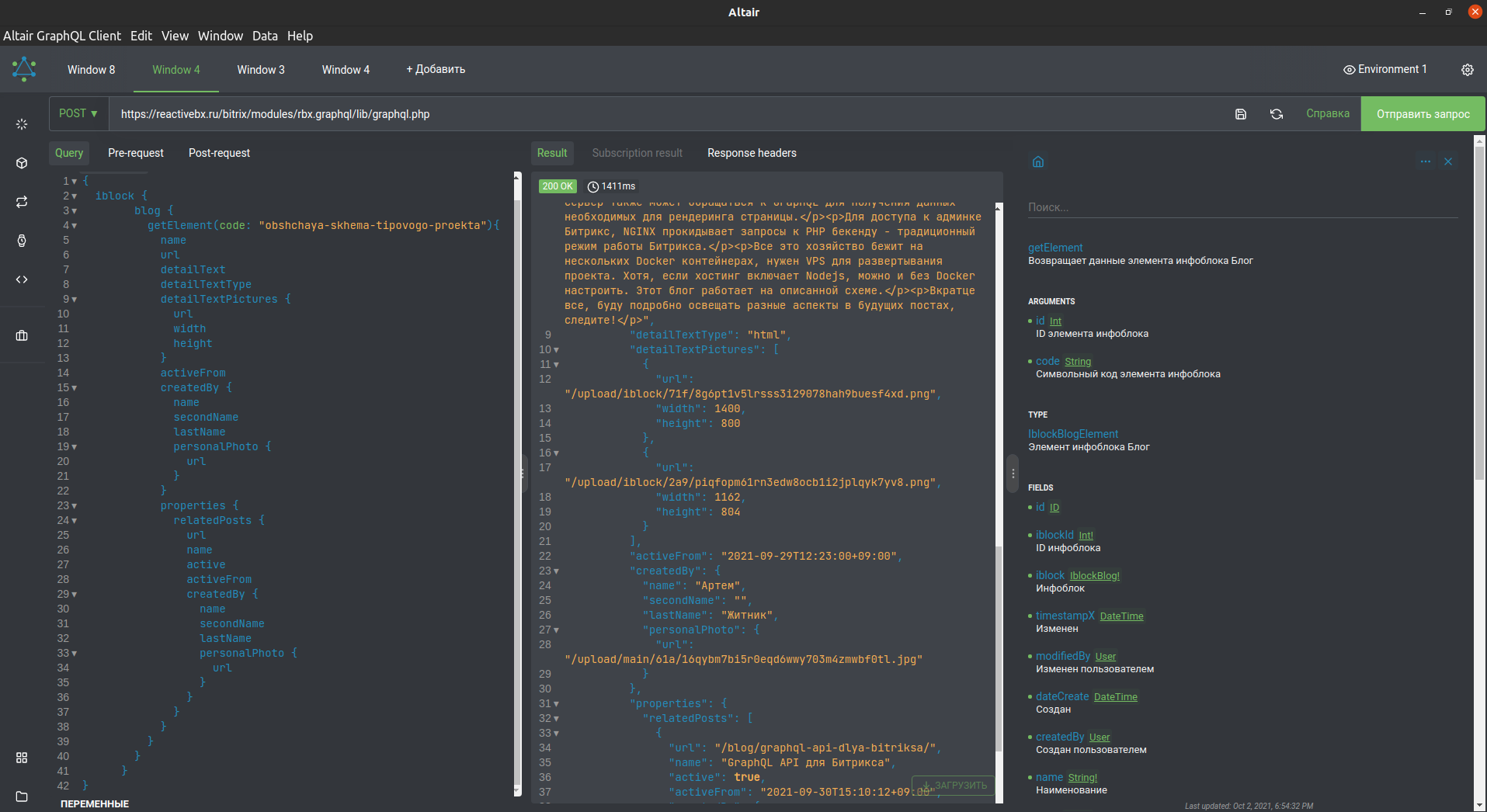This screenshot has height=812, width=1487.
Task: Open the POST method dropdown
Action: [78, 113]
